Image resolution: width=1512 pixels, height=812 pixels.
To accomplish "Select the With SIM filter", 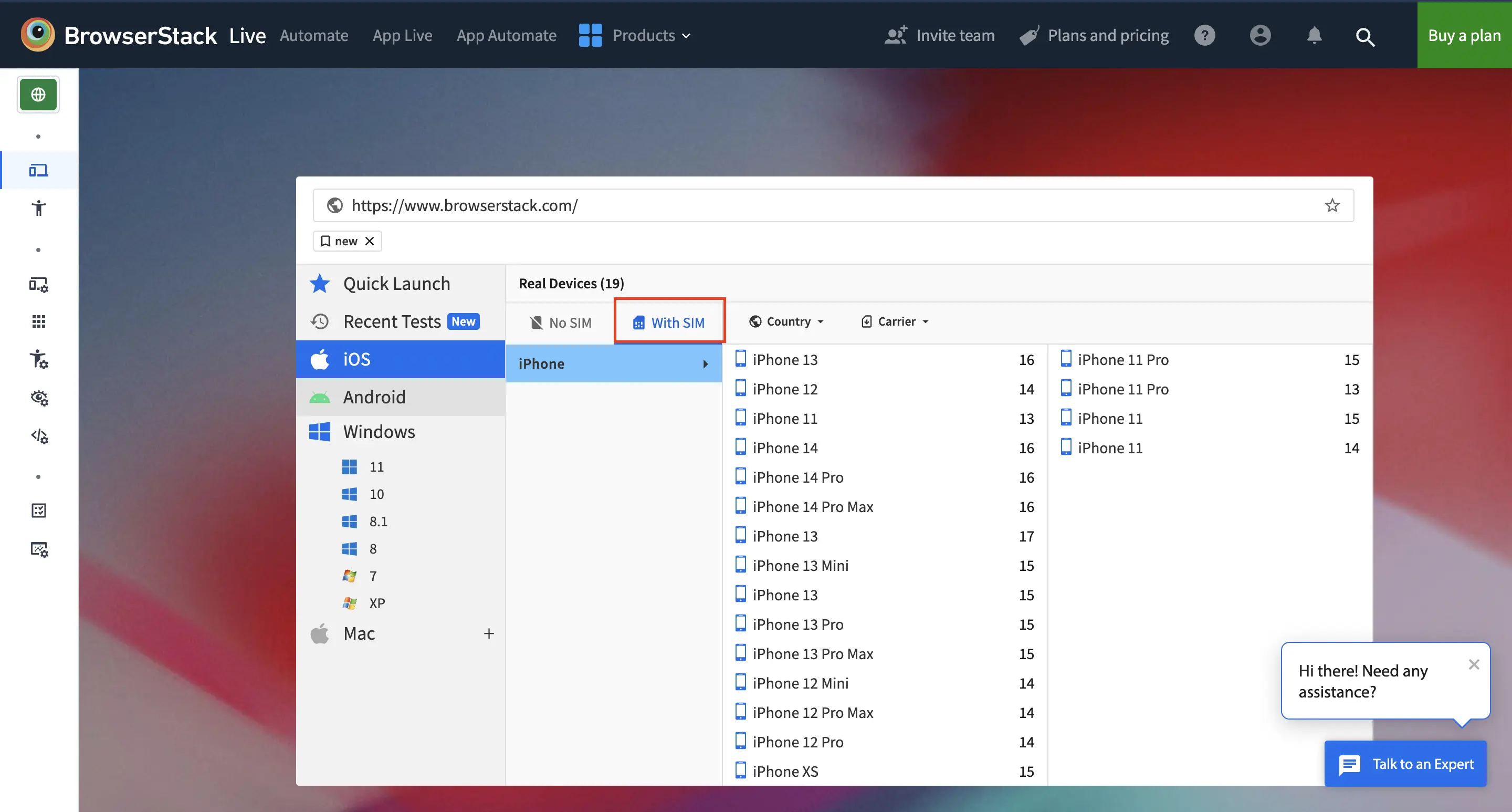I will click(669, 322).
